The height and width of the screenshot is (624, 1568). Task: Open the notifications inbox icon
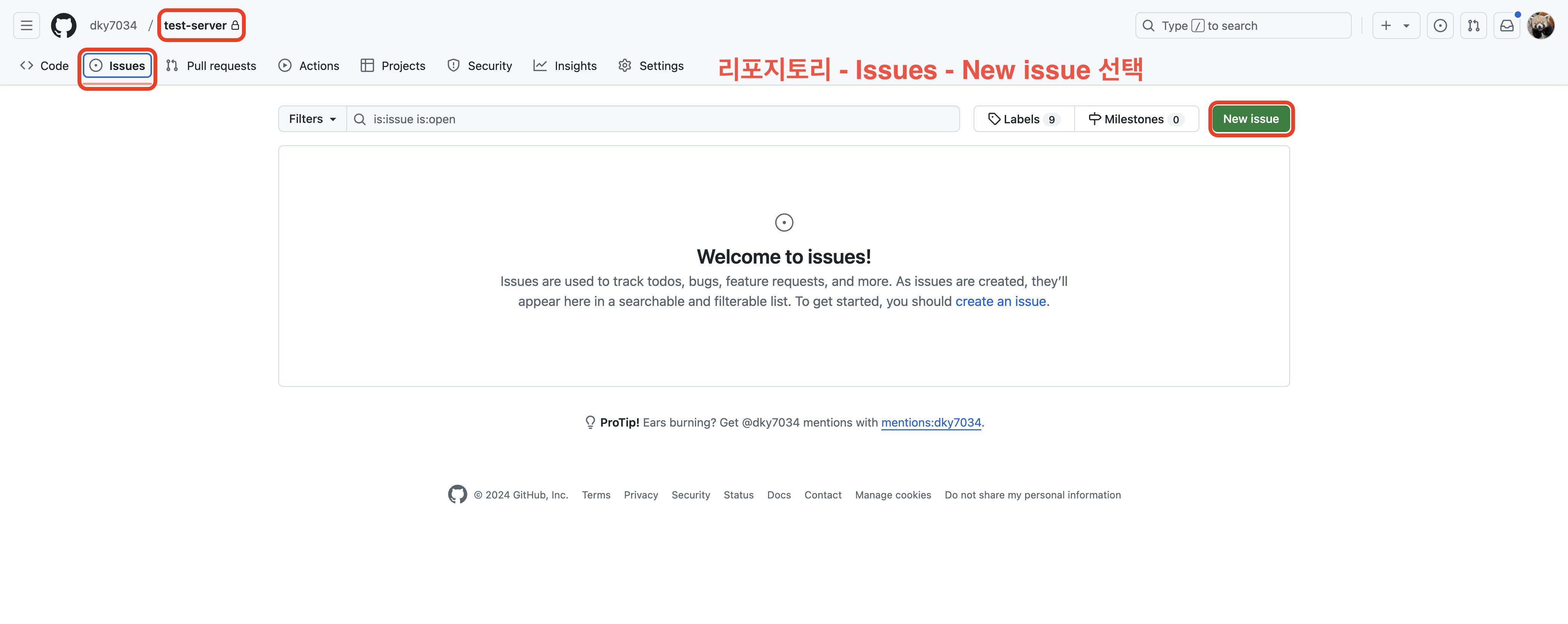[1506, 26]
